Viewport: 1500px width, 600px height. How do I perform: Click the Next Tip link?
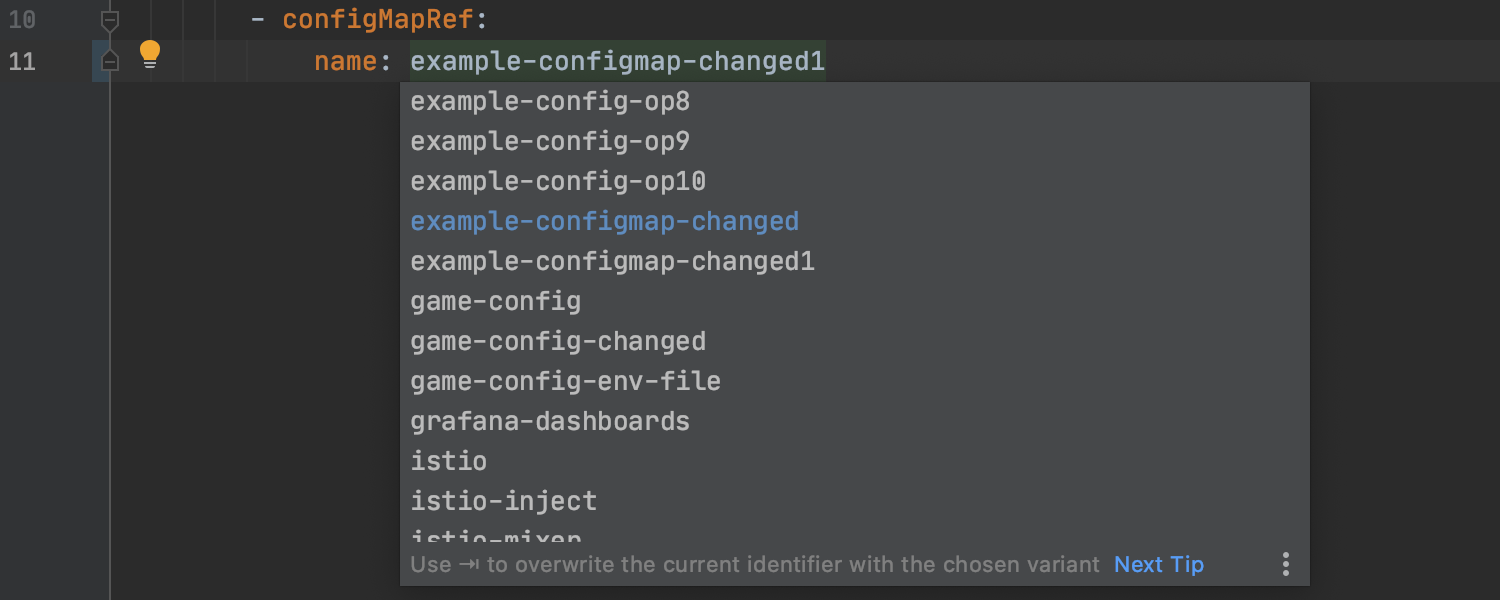point(1159,564)
